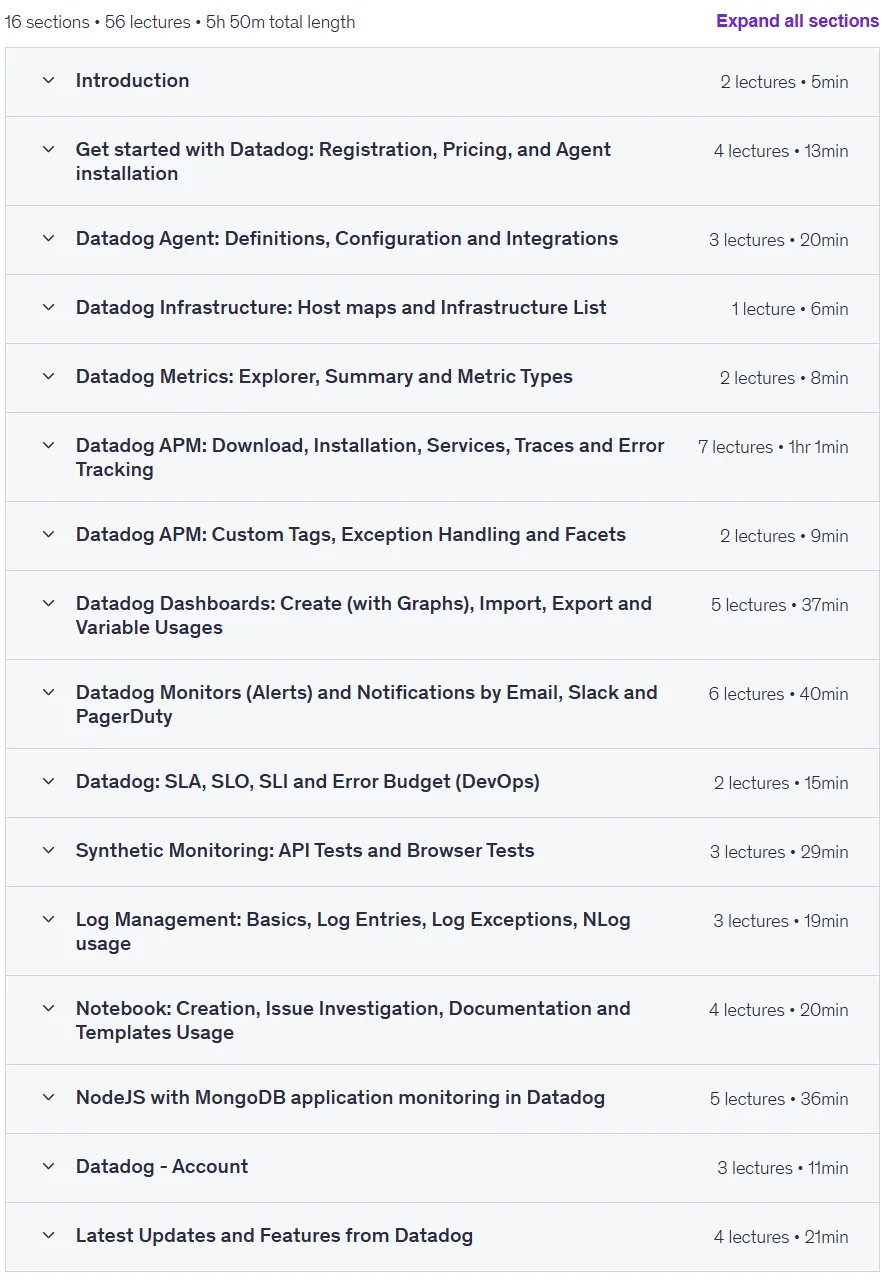This screenshot has height=1279, width=885.
Task: Click '7 lectures • 1hr 1min' duration text
Action: click(773, 447)
